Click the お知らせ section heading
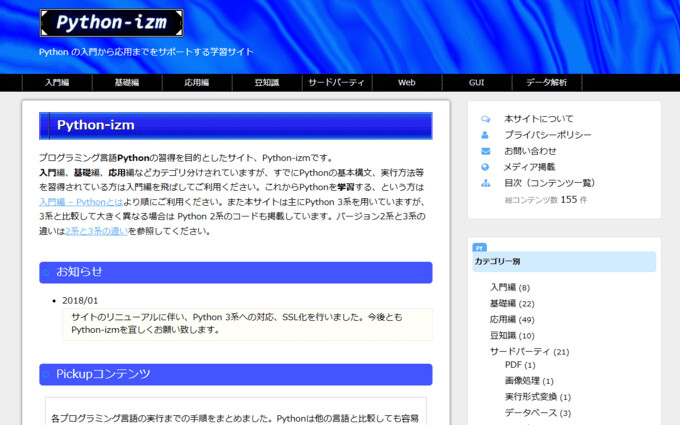The height and width of the screenshot is (425, 680). [236, 272]
